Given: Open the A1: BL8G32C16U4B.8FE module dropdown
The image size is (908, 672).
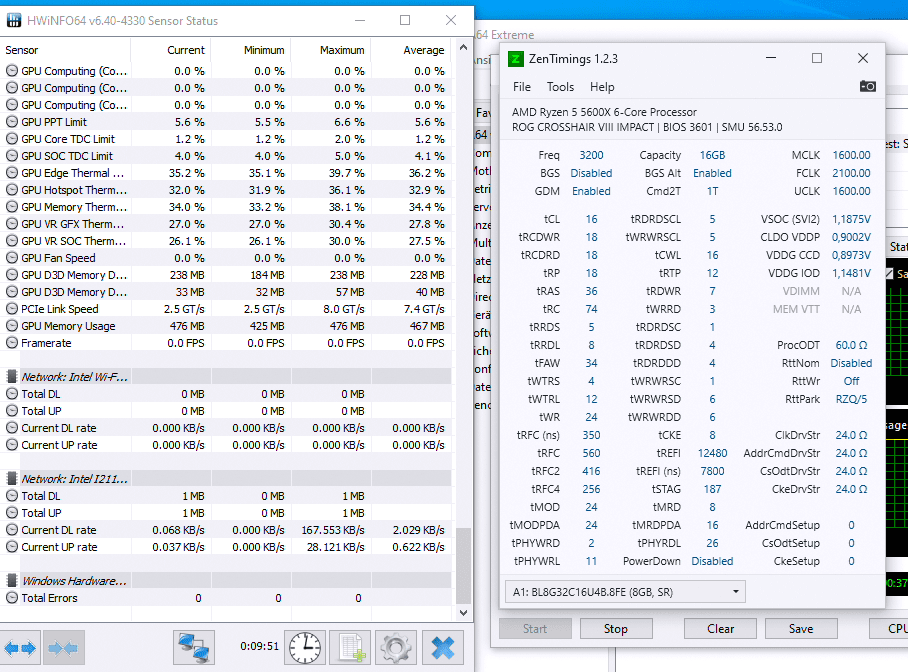Looking at the screenshot, I should [625, 592].
